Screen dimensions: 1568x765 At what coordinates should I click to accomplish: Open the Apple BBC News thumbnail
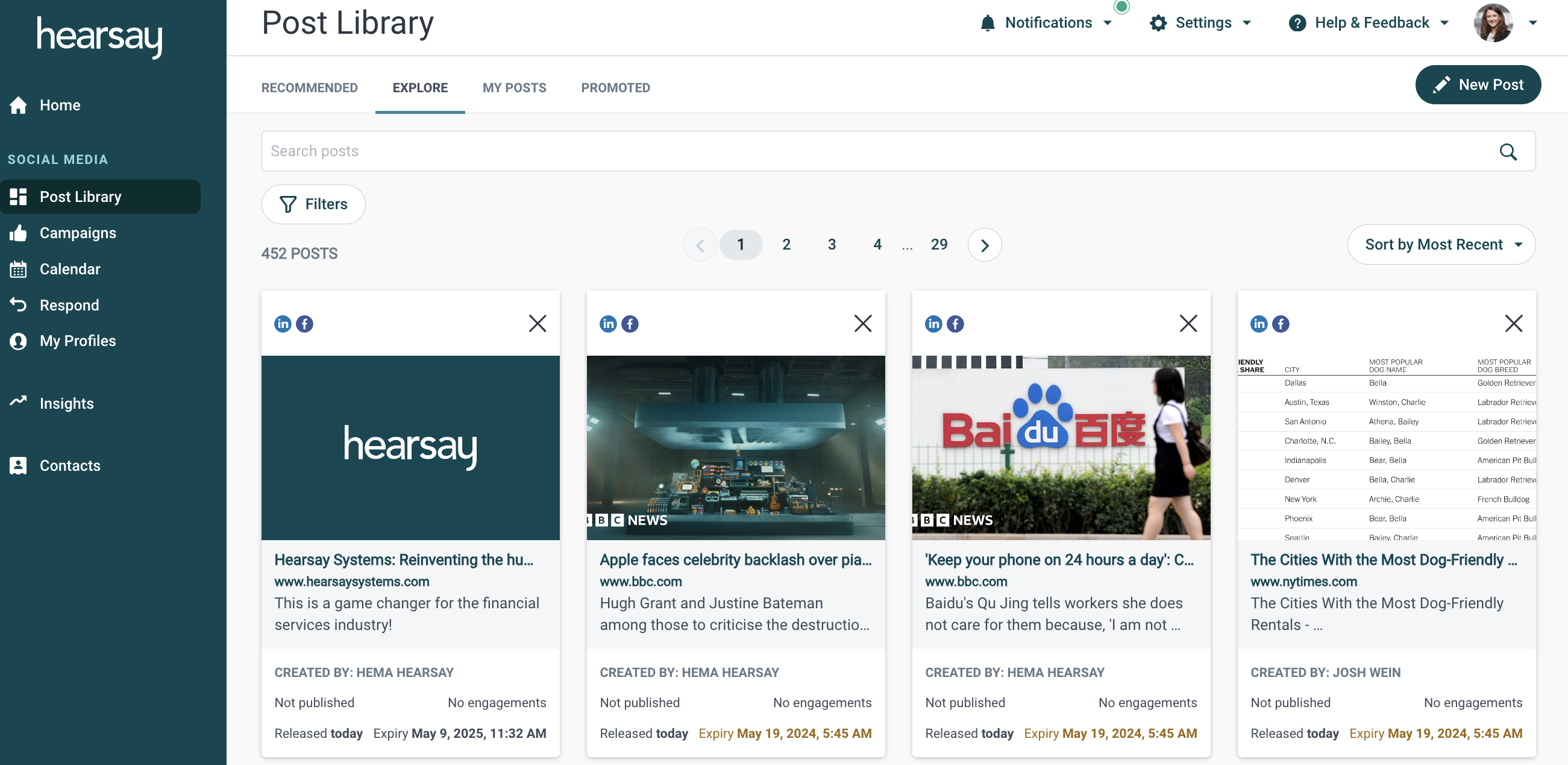click(735, 448)
